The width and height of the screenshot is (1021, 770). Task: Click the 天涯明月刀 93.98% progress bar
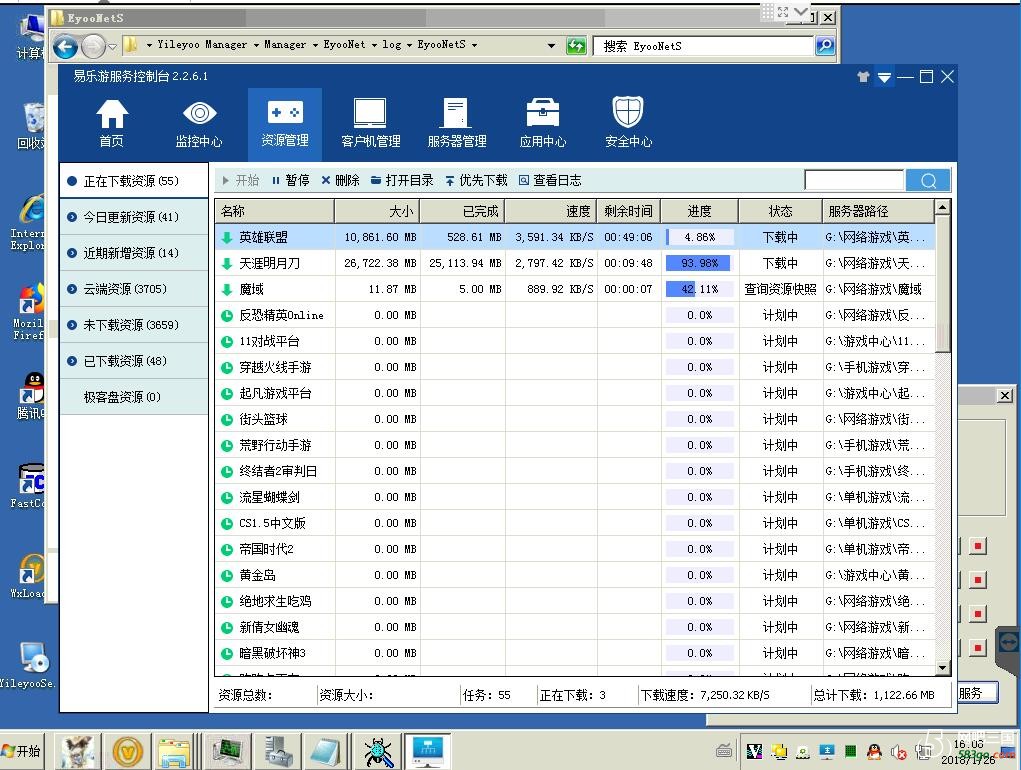point(699,263)
